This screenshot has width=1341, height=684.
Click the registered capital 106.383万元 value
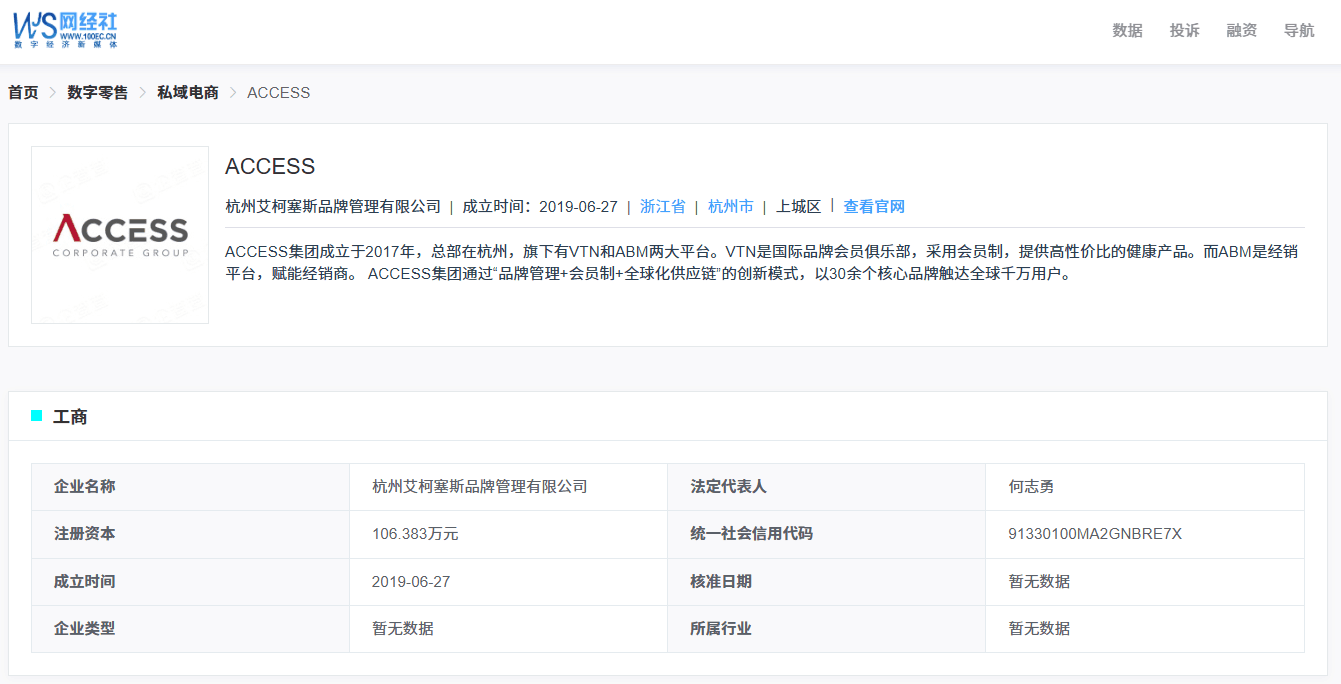pos(415,534)
